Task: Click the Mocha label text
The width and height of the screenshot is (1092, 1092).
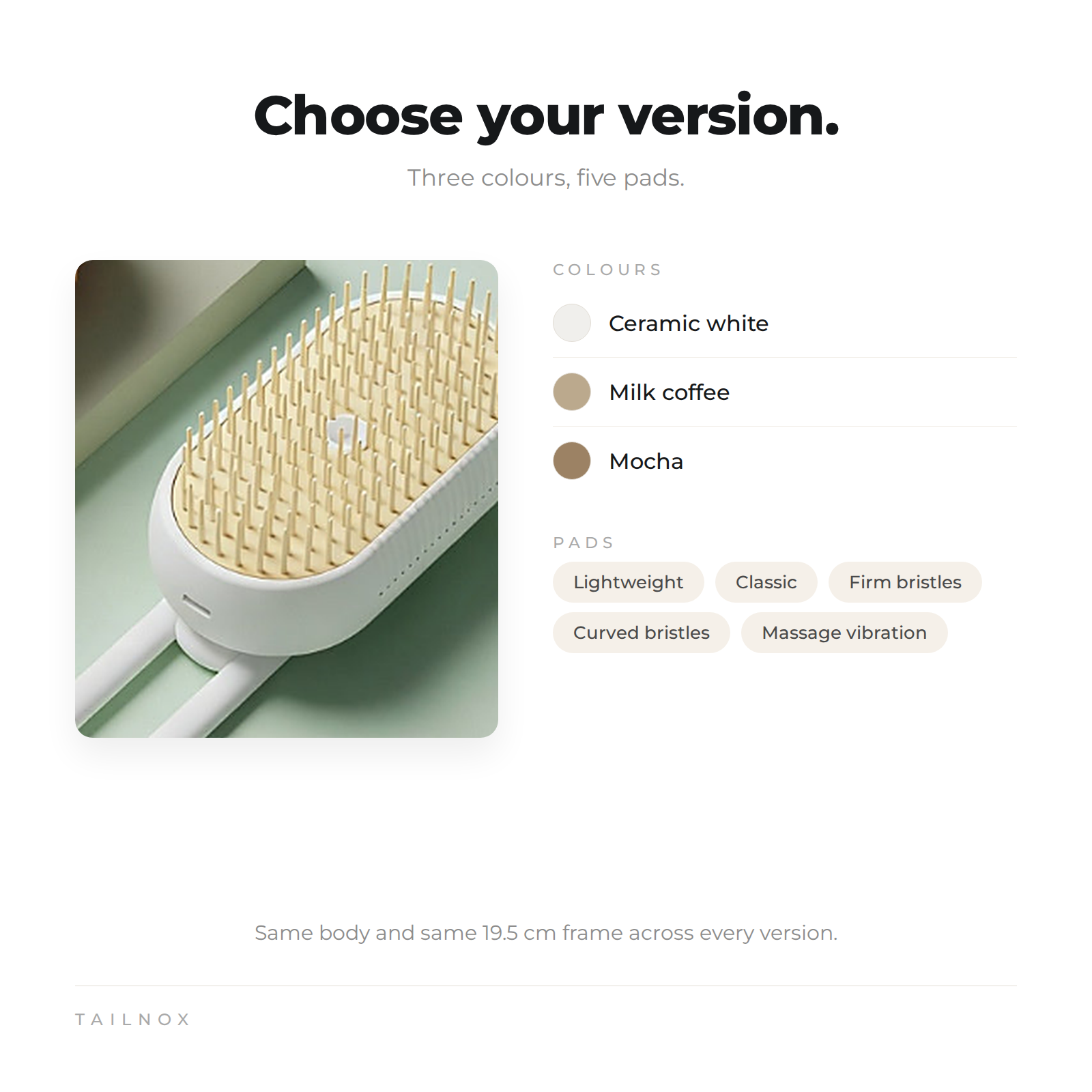Action: (646, 461)
